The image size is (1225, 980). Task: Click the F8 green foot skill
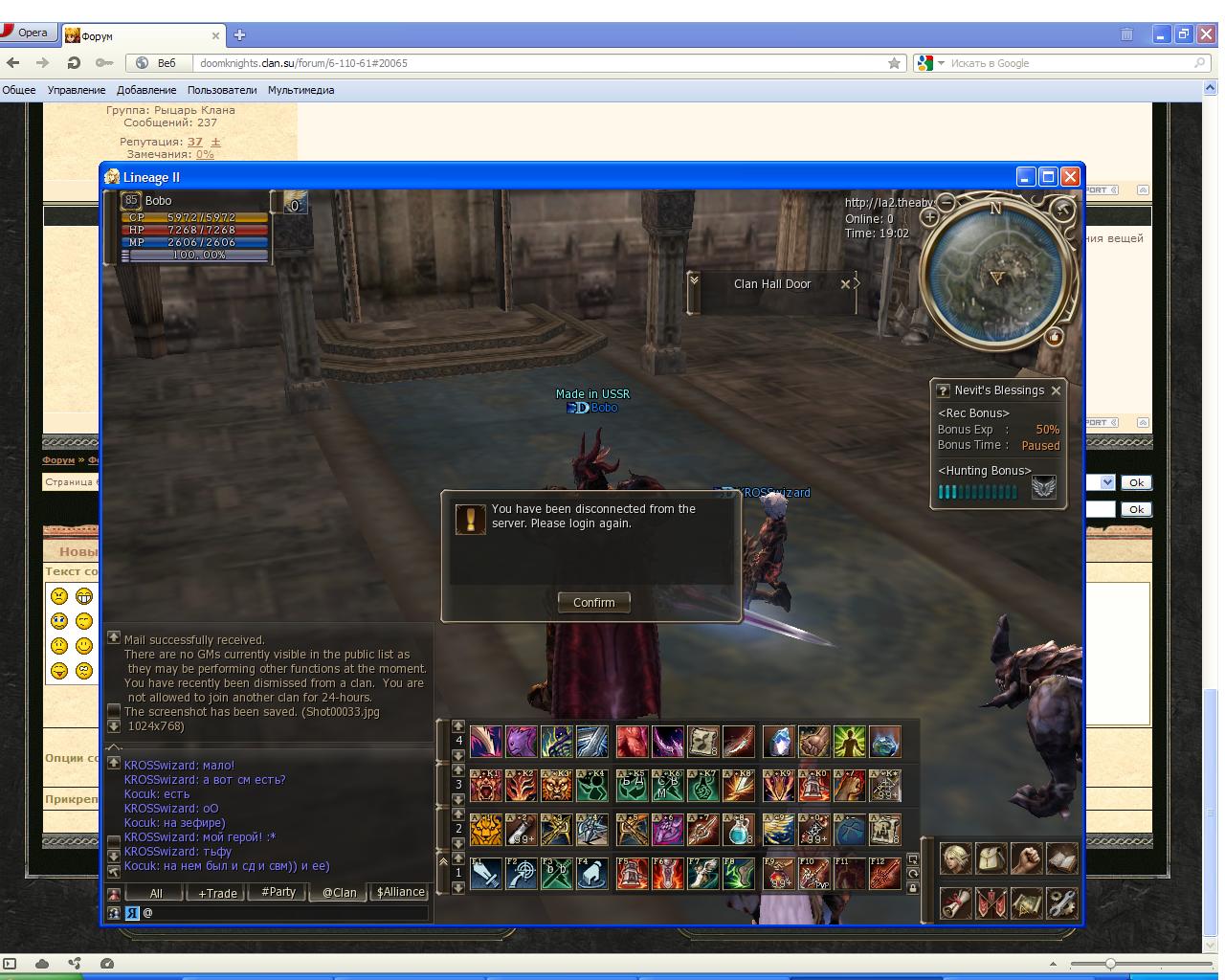click(x=738, y=873)
